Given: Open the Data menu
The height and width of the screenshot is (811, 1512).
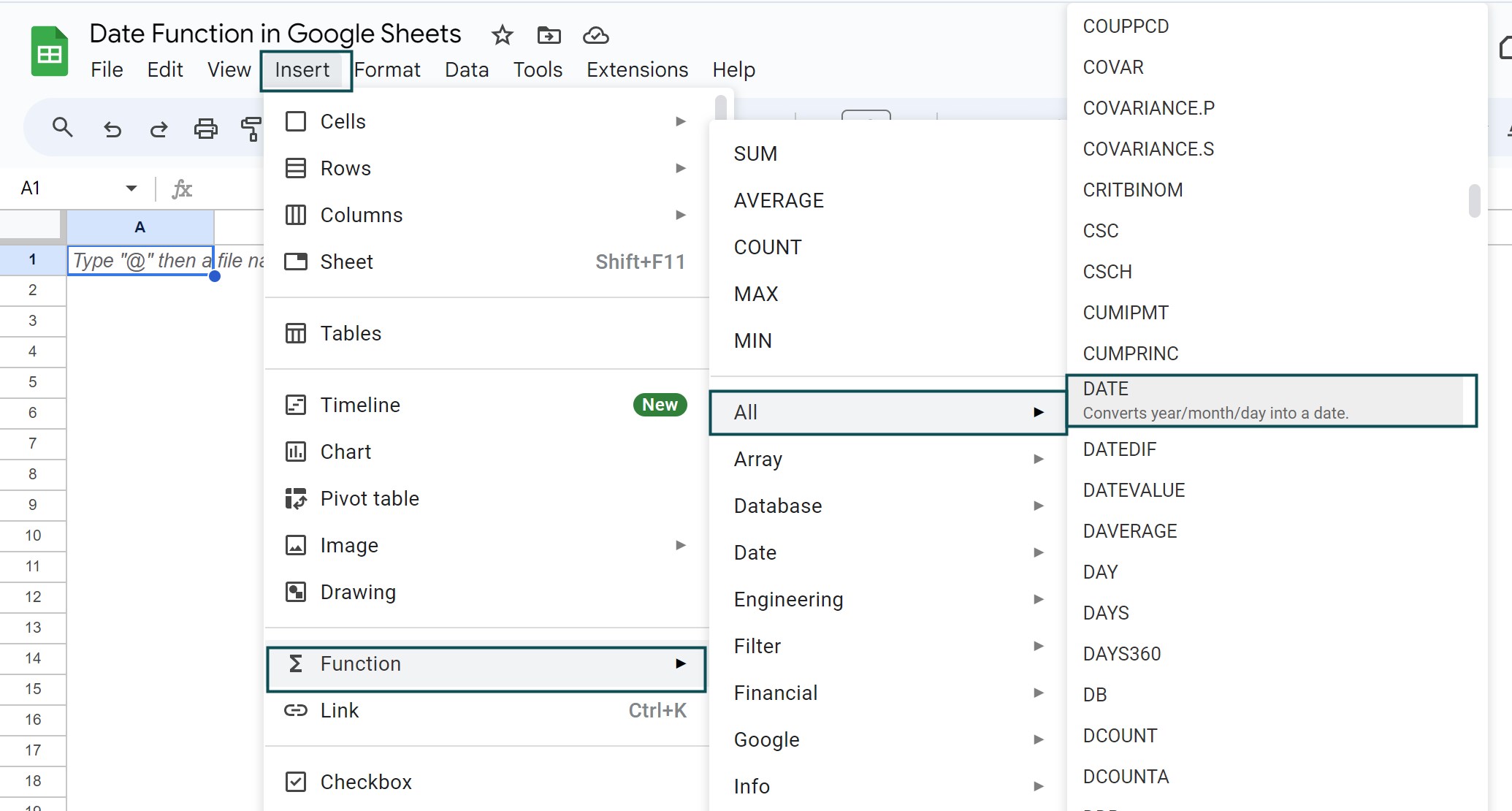Looking at the screenshot, I should 467,69.
